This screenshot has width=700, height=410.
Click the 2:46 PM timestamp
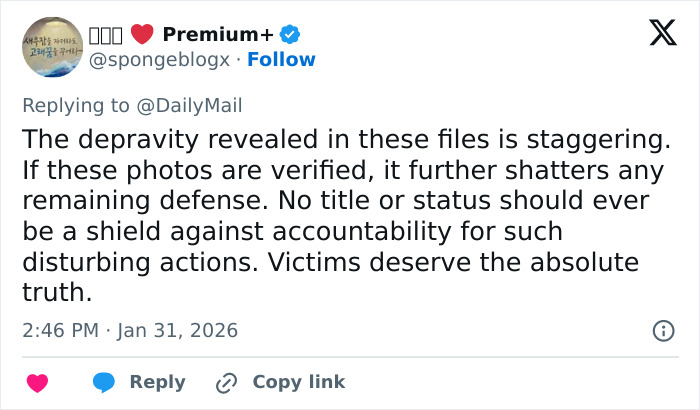pyautogui.click(x=61, y=329)
